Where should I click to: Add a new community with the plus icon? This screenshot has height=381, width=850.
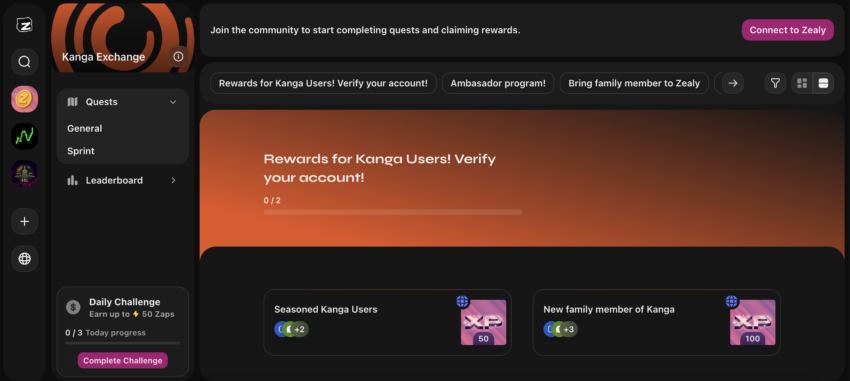click(24, 221)
